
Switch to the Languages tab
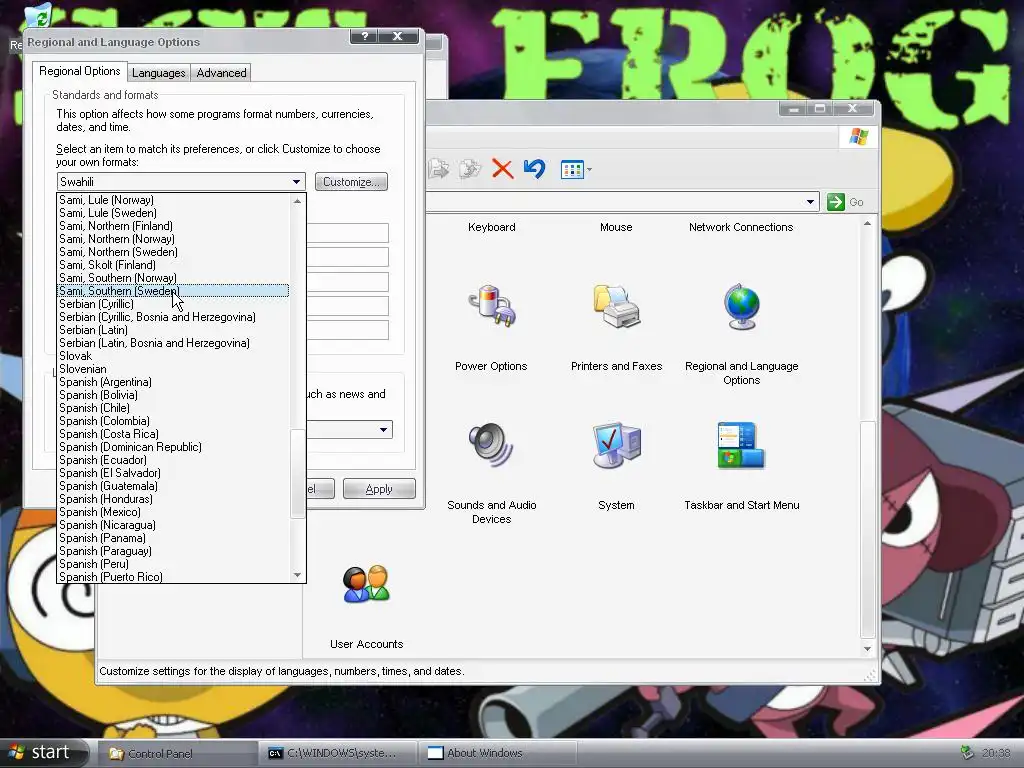[x=159, y=72]
